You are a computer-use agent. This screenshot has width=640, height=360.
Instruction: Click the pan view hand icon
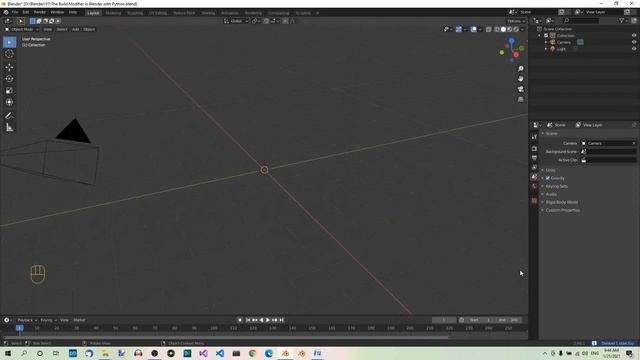[x=520, y=79]
